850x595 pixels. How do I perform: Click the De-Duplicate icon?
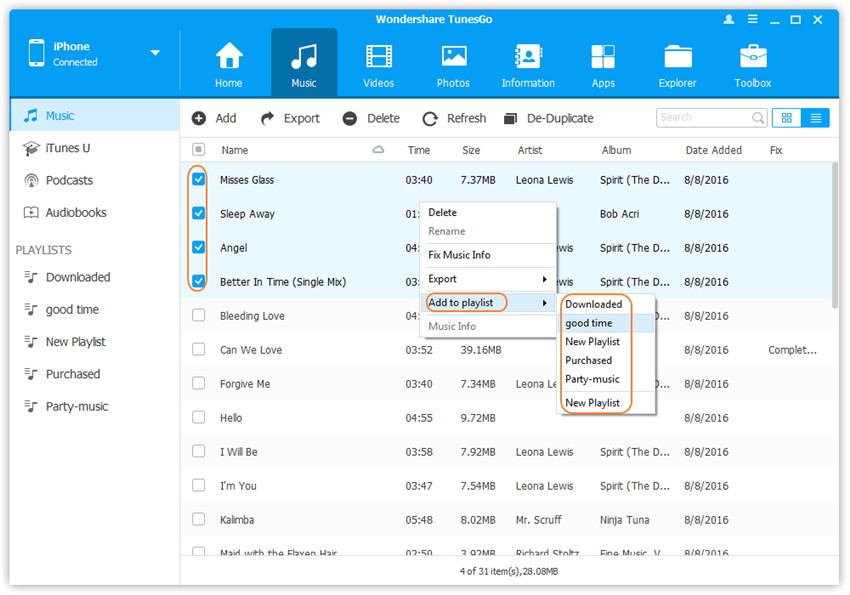pyautogui.click(x=510, y=118)
